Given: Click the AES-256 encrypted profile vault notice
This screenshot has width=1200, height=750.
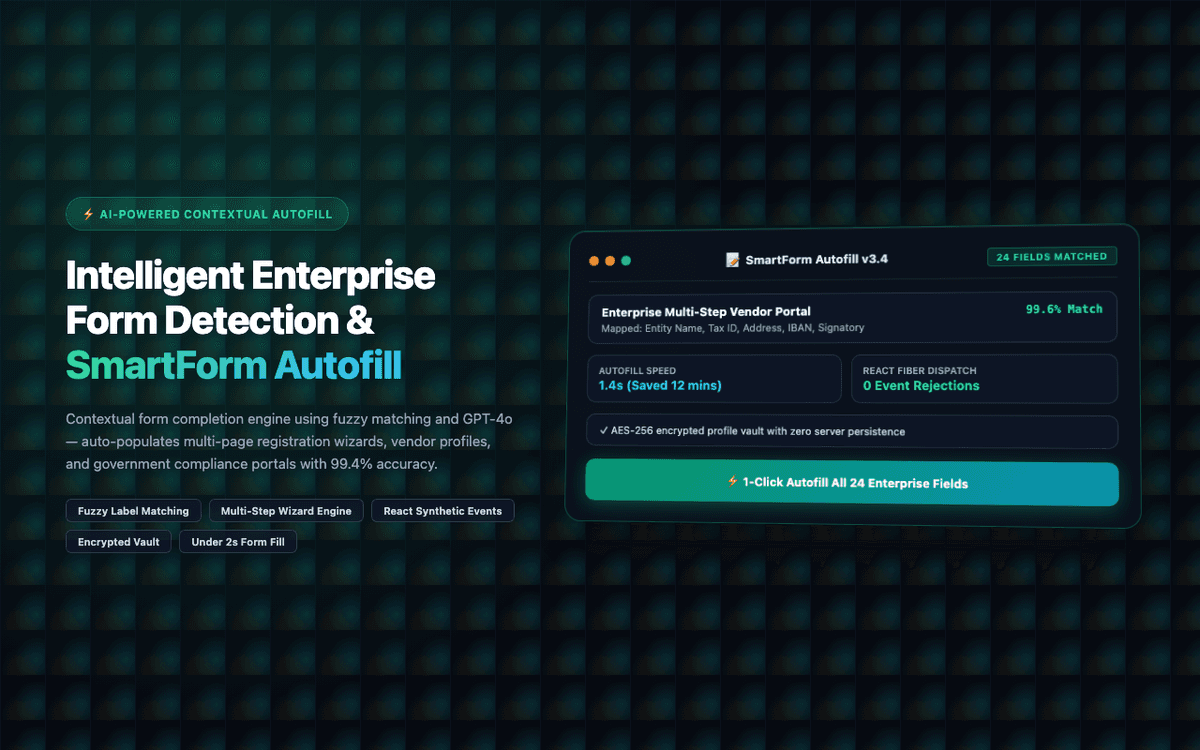Looking at the screenshot, I should (852, 432).
